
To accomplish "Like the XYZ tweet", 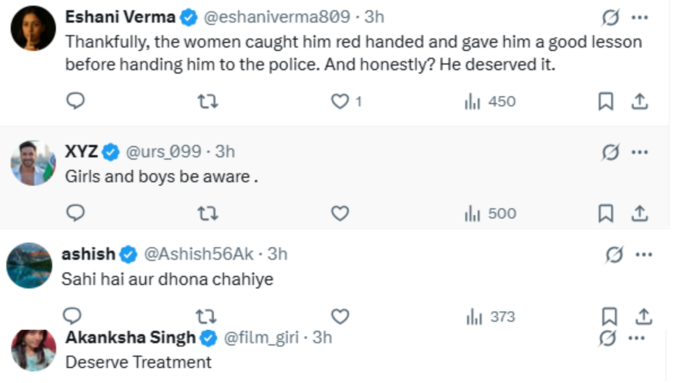I will [340, 213].
